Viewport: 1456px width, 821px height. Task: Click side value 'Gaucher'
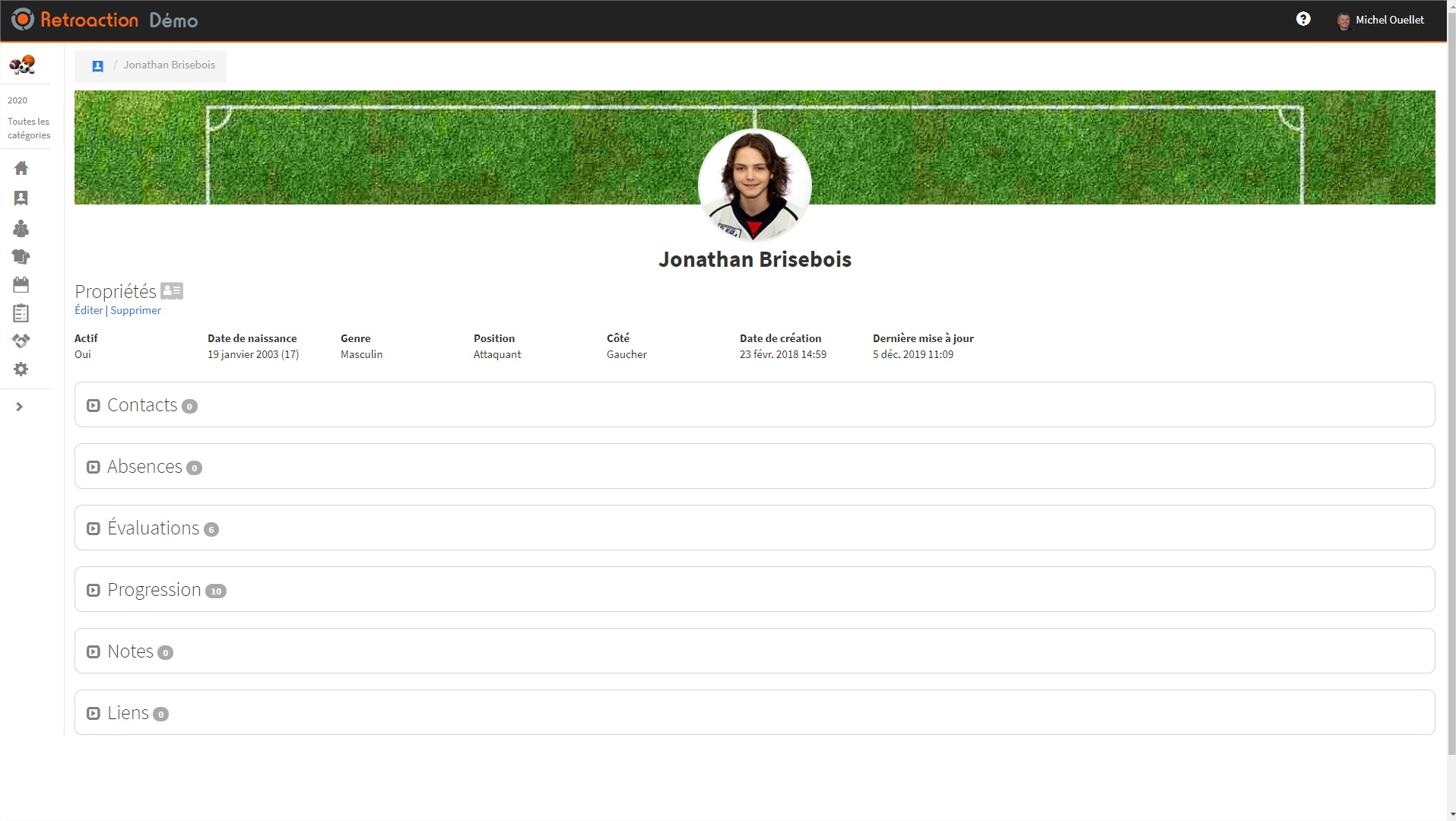pyautogui.click(x=626, y=354)
